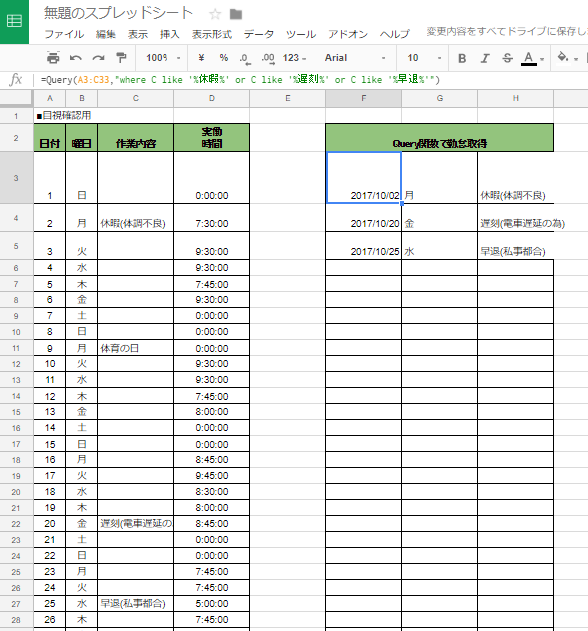Select column A header
The image size is (588, 631).
click(50, 99)
